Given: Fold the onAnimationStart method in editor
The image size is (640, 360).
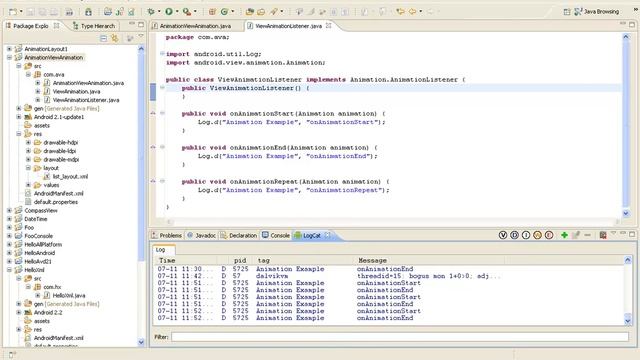Looking at the screenshot, I should (x=162, y=113).
